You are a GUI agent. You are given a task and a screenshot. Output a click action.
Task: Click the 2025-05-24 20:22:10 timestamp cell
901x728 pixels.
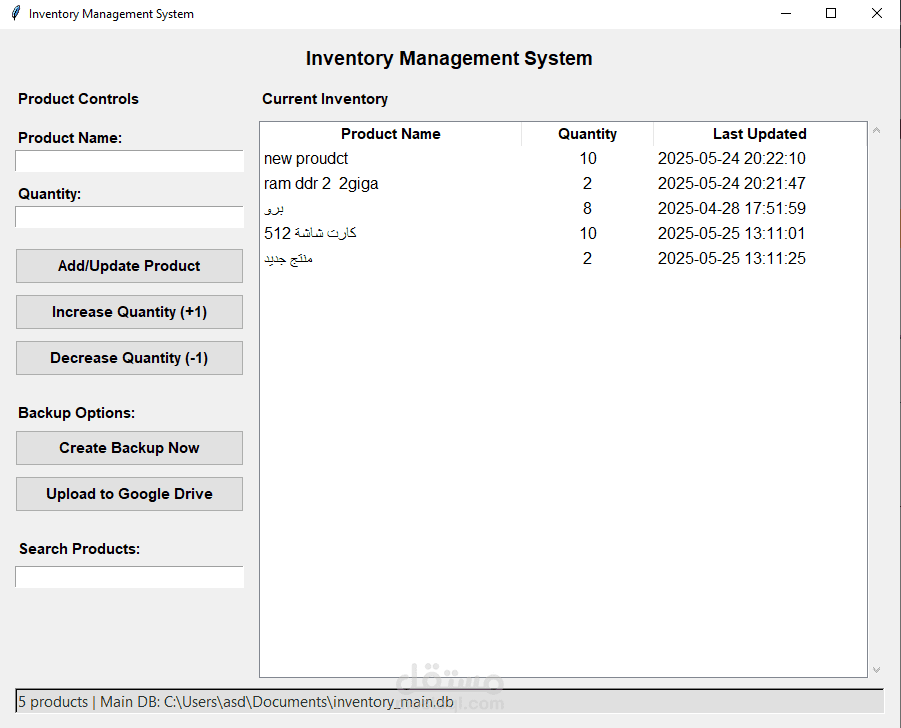(731, 159)
